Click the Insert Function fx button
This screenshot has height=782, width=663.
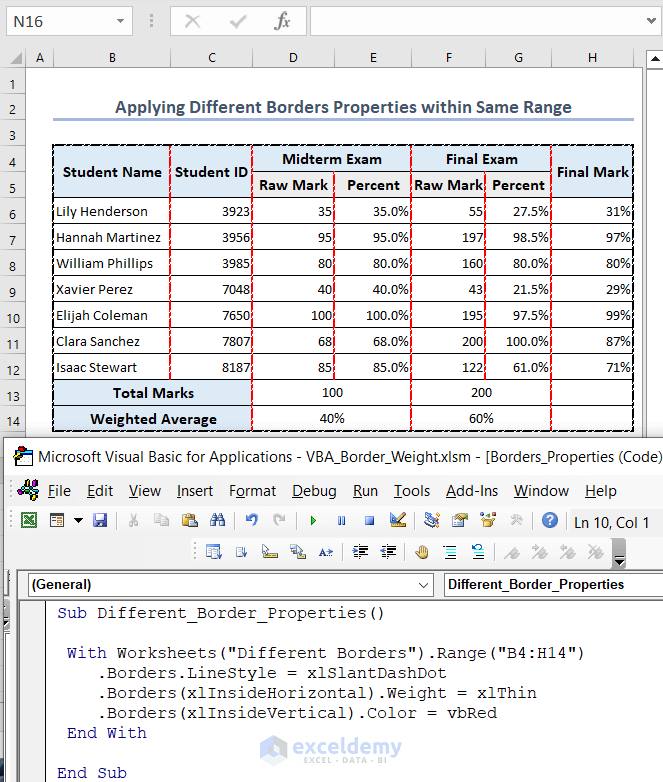282,21
